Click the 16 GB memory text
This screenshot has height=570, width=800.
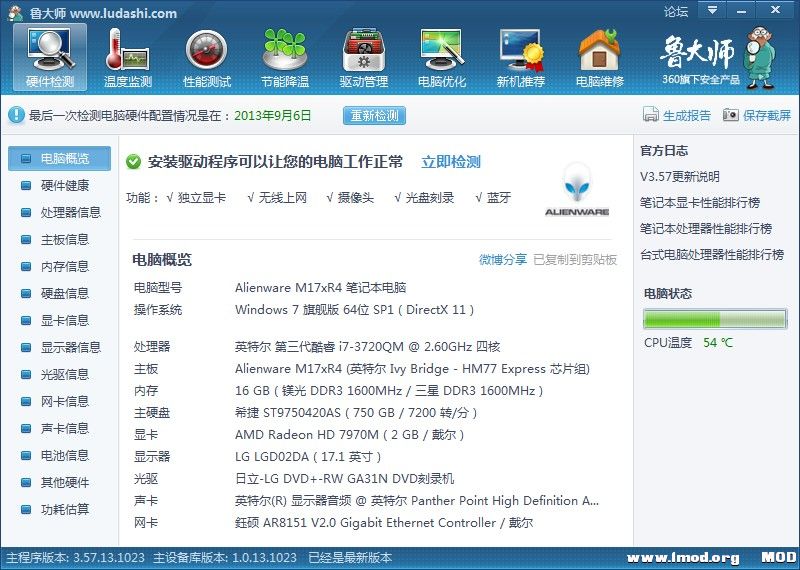tap(389, 391)
